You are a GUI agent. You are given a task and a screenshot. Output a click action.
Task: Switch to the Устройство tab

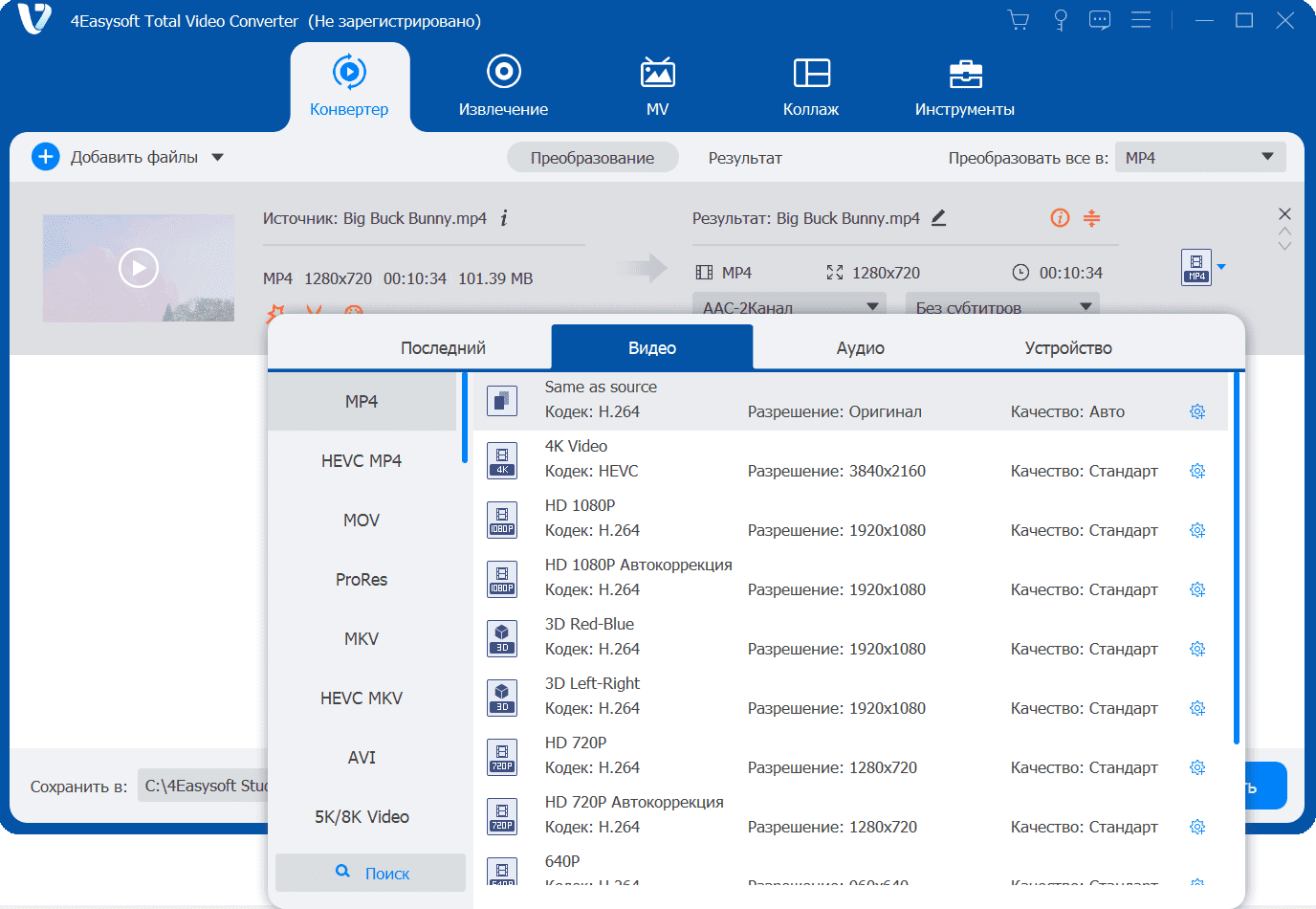(x=1068, y=348)
